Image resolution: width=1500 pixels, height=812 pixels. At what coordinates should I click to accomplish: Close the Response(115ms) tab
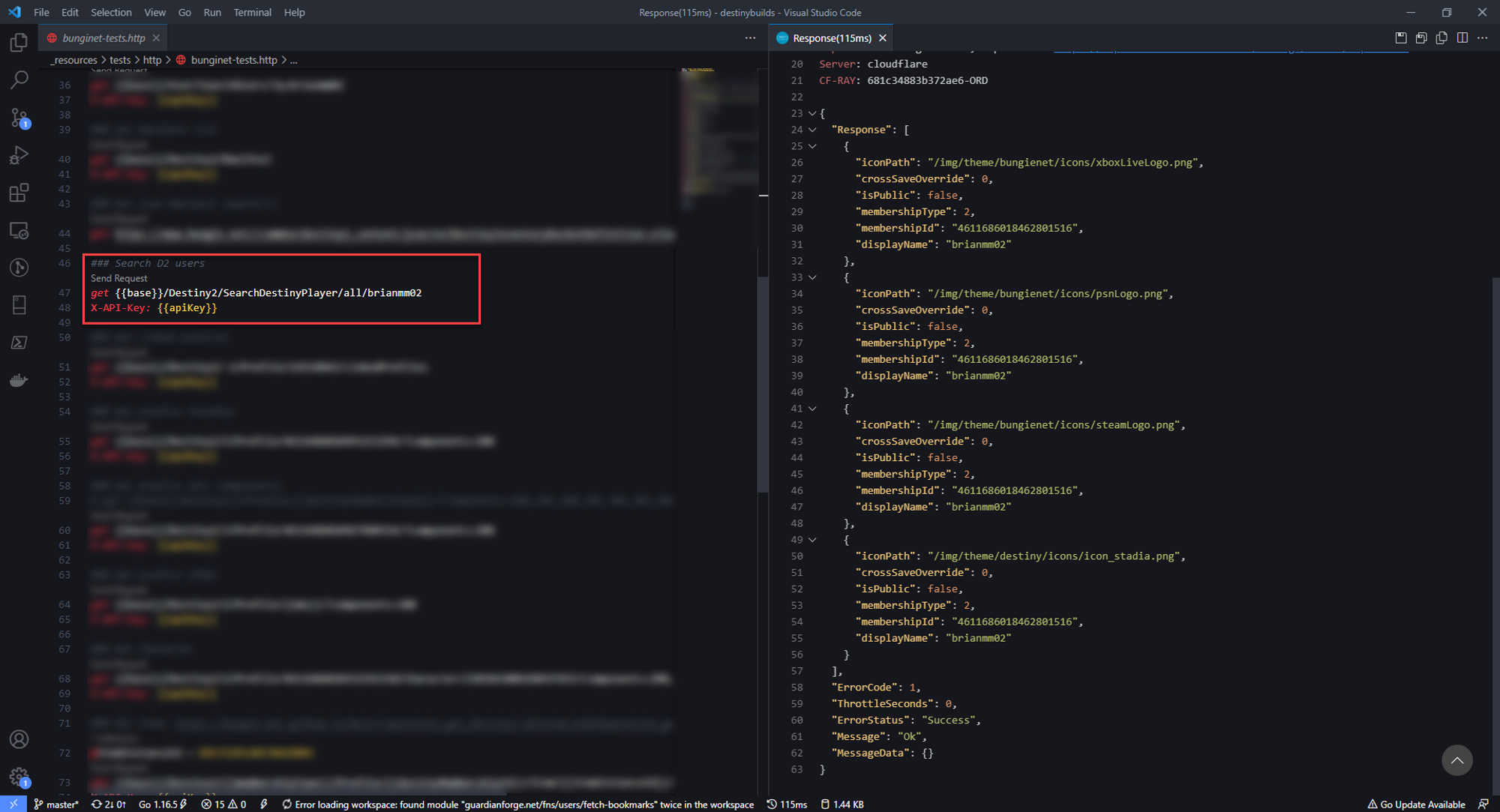pyautogui.click(x=883, y=37)
